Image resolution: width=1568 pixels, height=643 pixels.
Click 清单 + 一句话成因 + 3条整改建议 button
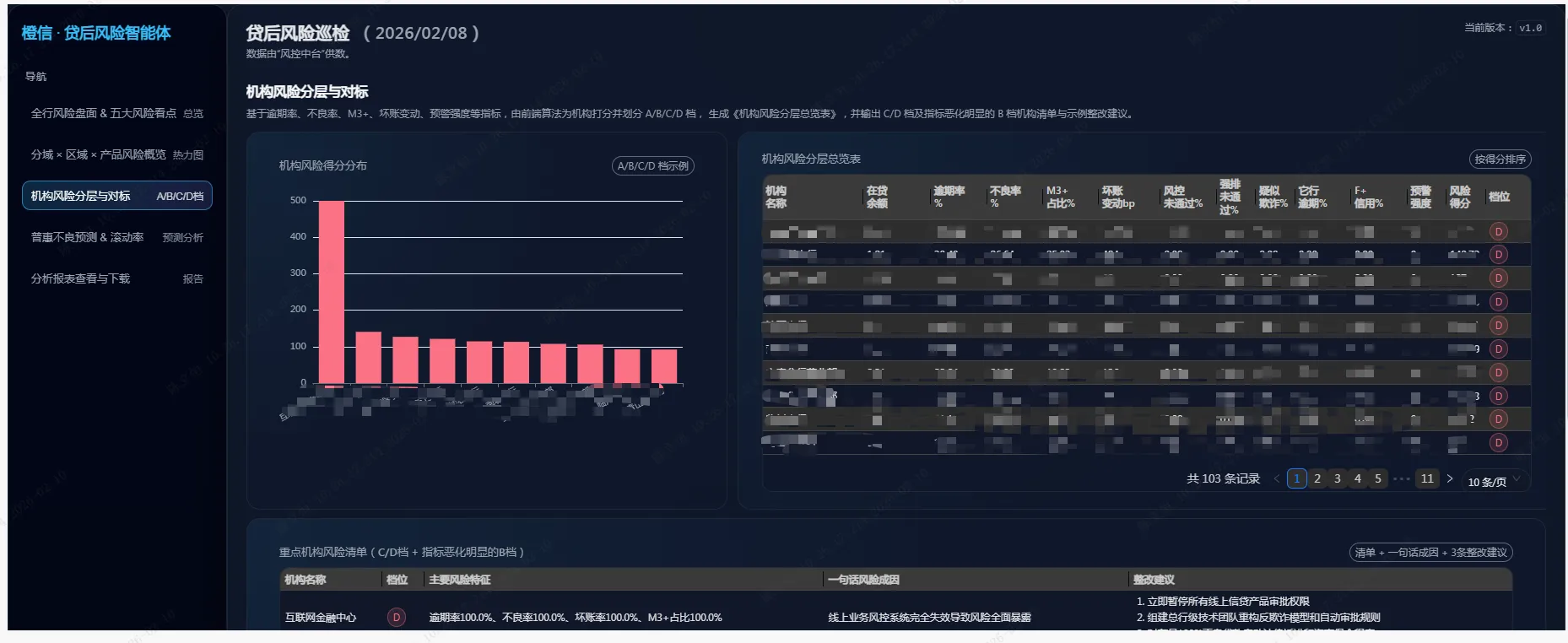[1430, 553]
